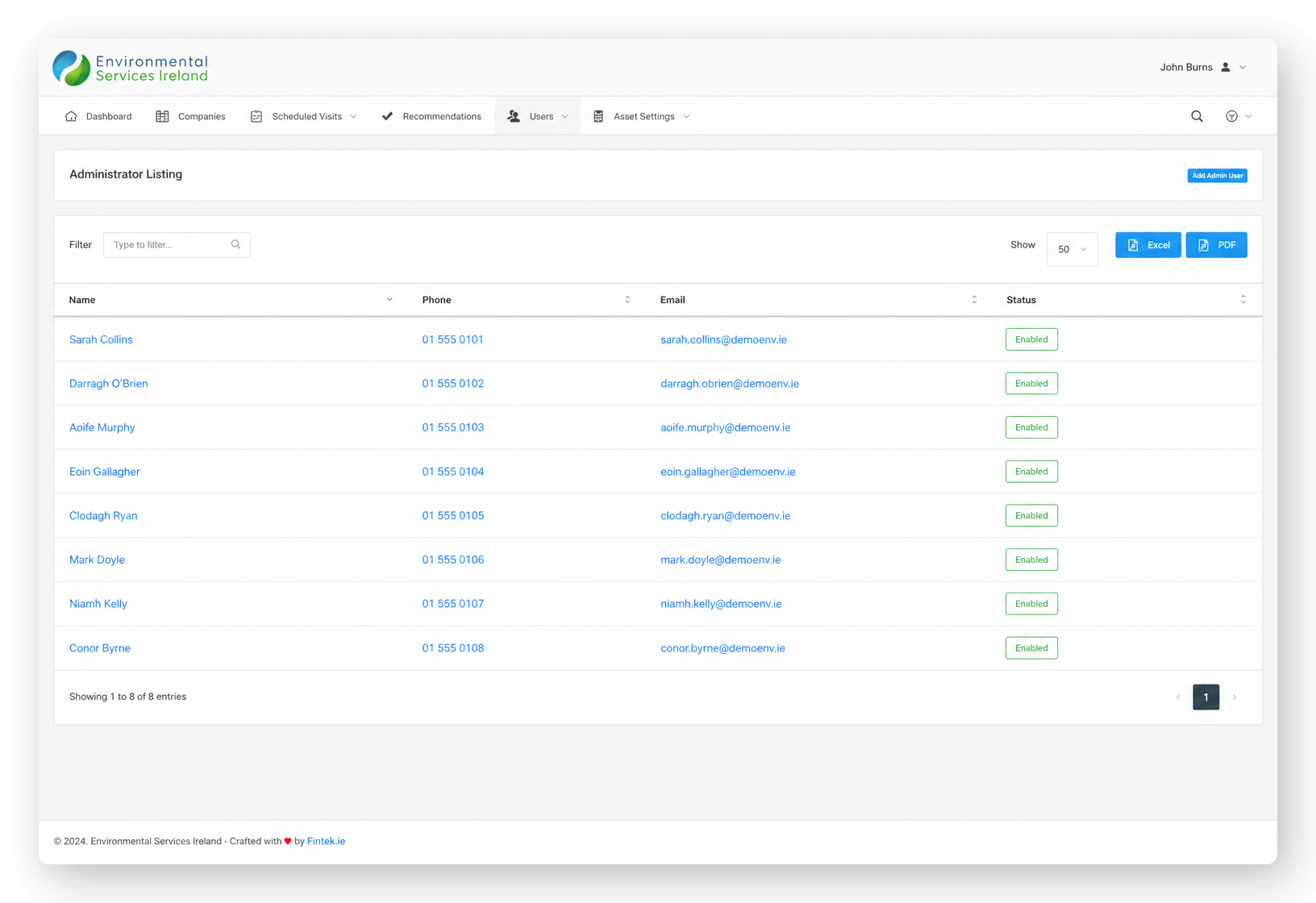Screen dimensions: 1316x903
Task: Click the Asset Settings calculator icon
Action: (x=598, y=116)
